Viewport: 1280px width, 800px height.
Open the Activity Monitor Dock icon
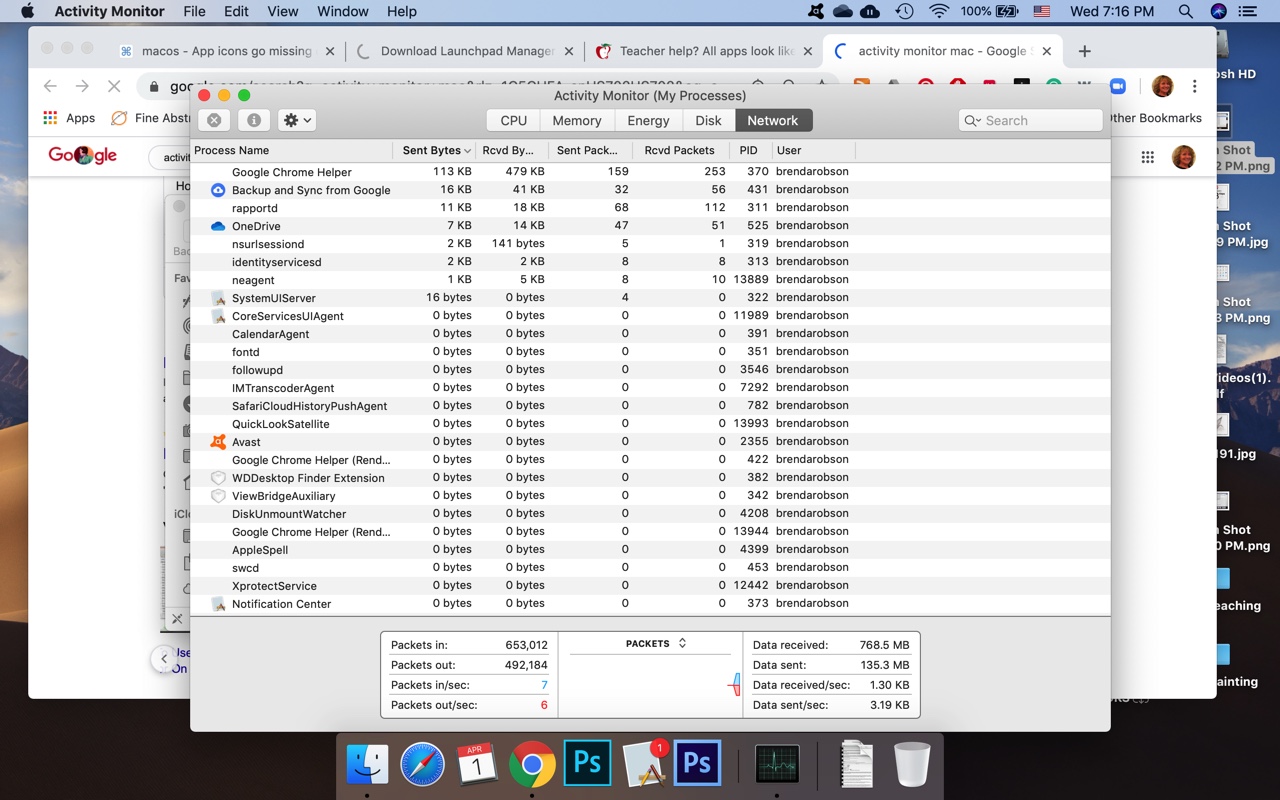(x=777, y=765)
